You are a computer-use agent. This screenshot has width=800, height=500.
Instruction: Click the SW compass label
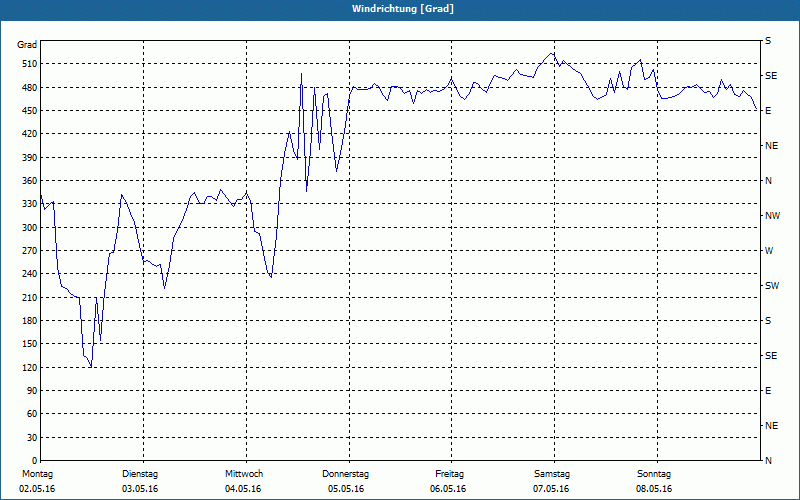772,286
